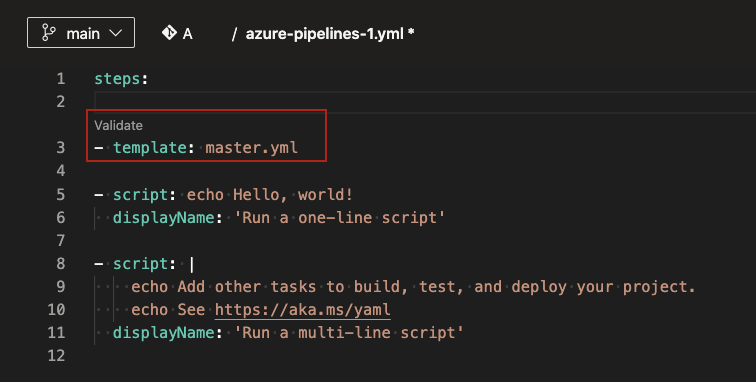756x382 pixels.
Task: Click 'Run a one-line script' string
Action: tap(339, 218)
